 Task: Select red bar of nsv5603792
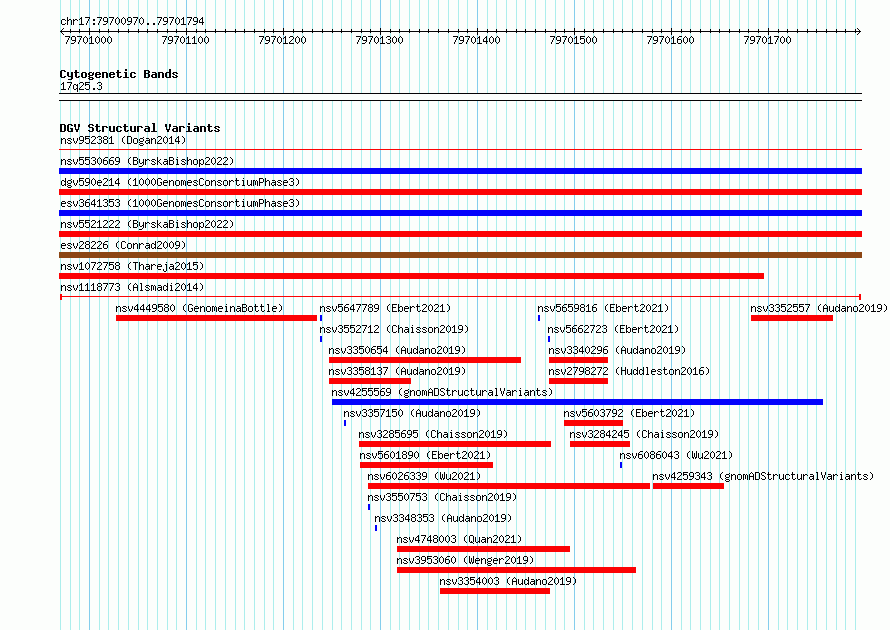593,423
